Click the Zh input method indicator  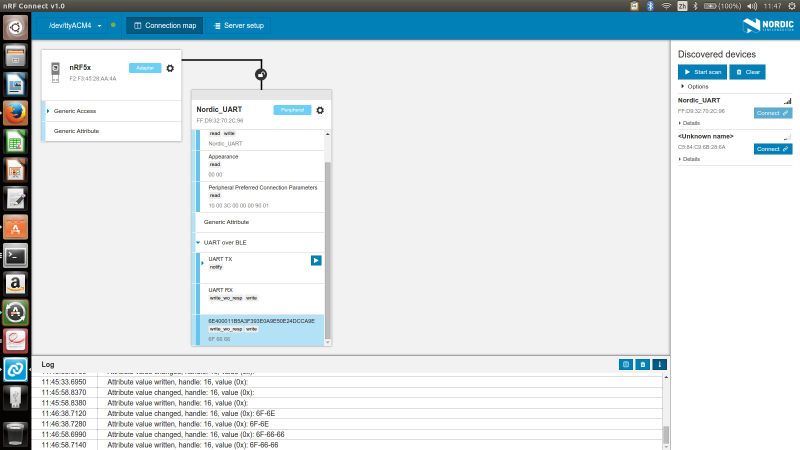[x=682, y=6]
